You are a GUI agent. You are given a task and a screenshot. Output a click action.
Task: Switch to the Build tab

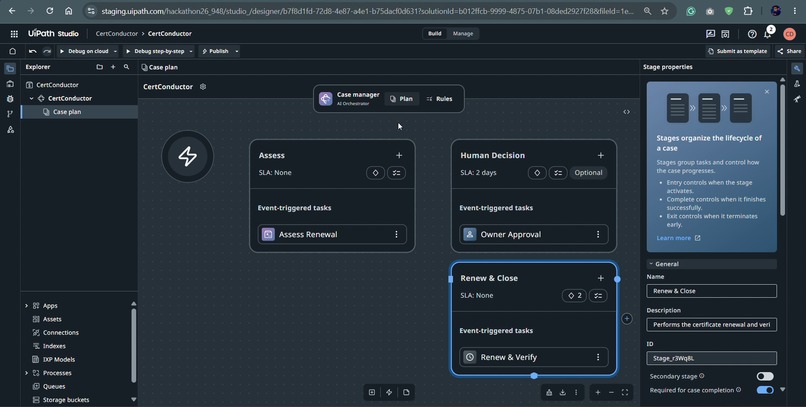435,33
